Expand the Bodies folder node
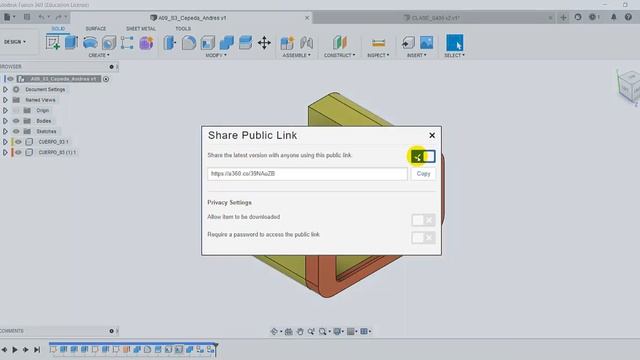The image size is (640, 360). [x=5, y=121]
